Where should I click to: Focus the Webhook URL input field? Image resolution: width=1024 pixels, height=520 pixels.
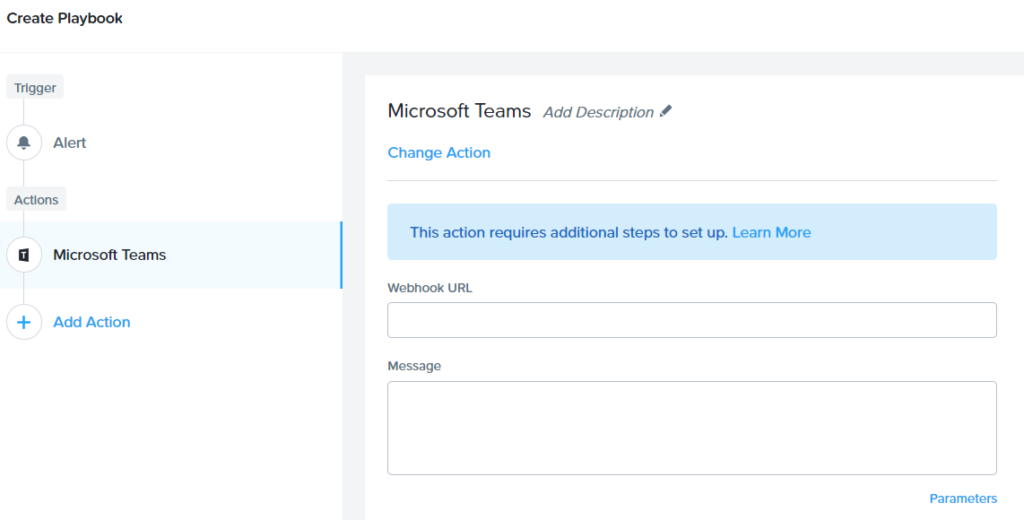pos(692,320)
